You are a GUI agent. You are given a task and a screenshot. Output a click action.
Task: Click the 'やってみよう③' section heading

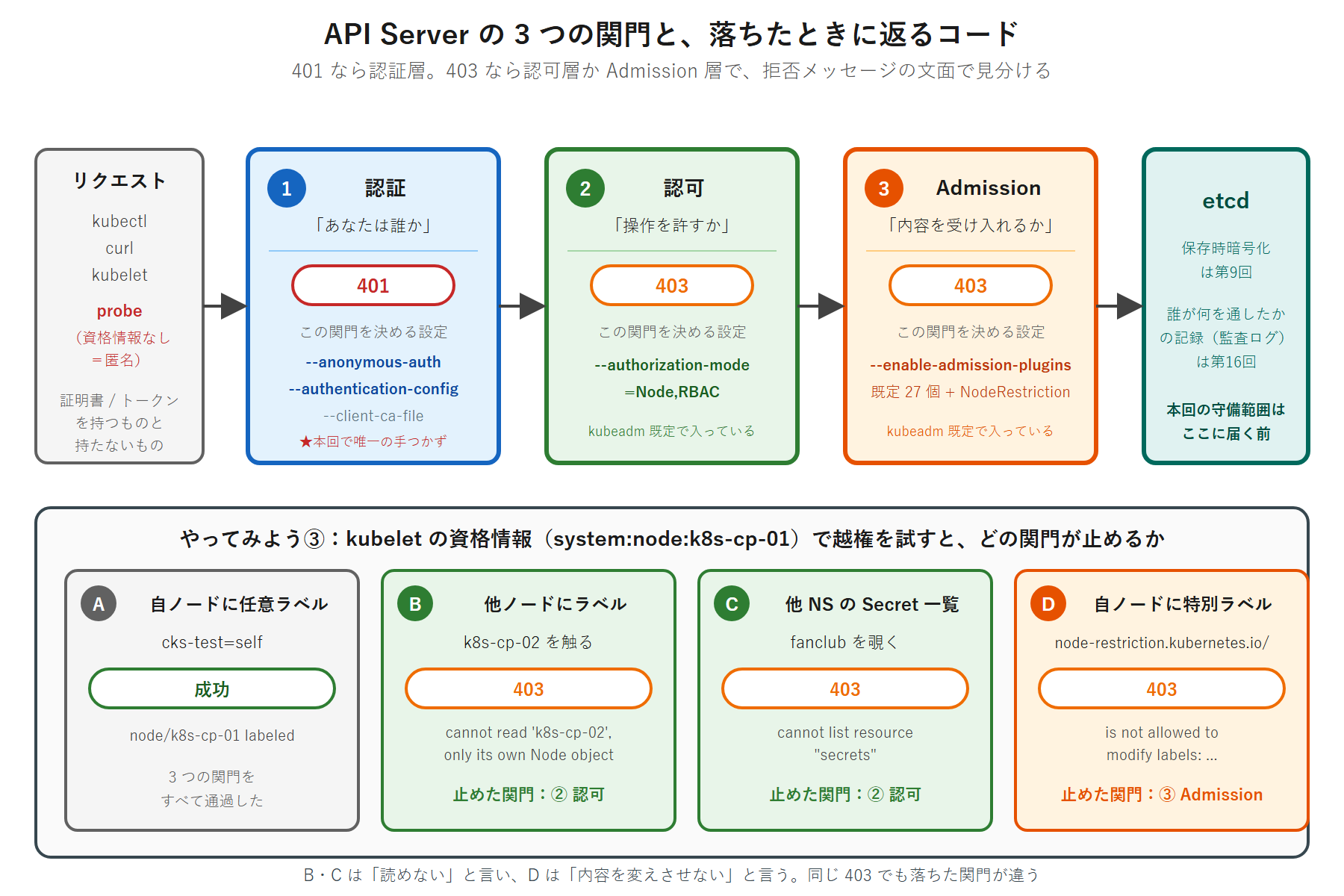pos(672,538)
